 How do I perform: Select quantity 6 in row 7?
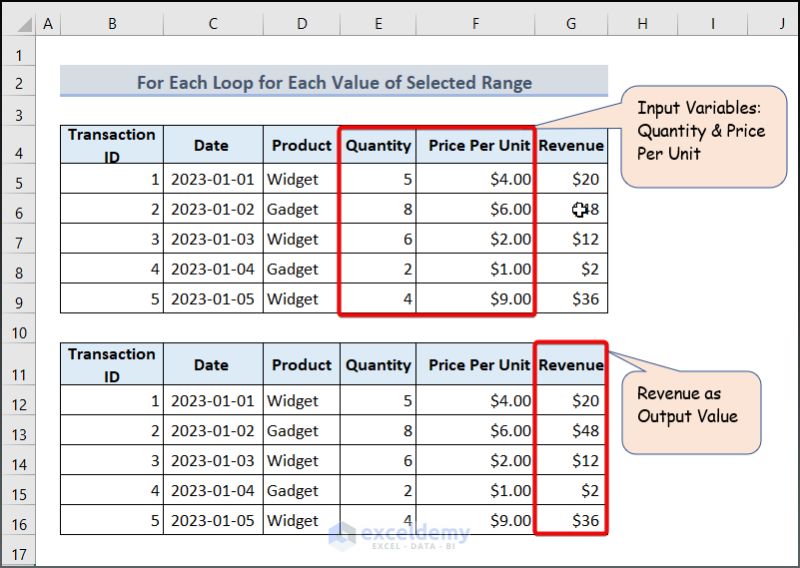[378, 238]
